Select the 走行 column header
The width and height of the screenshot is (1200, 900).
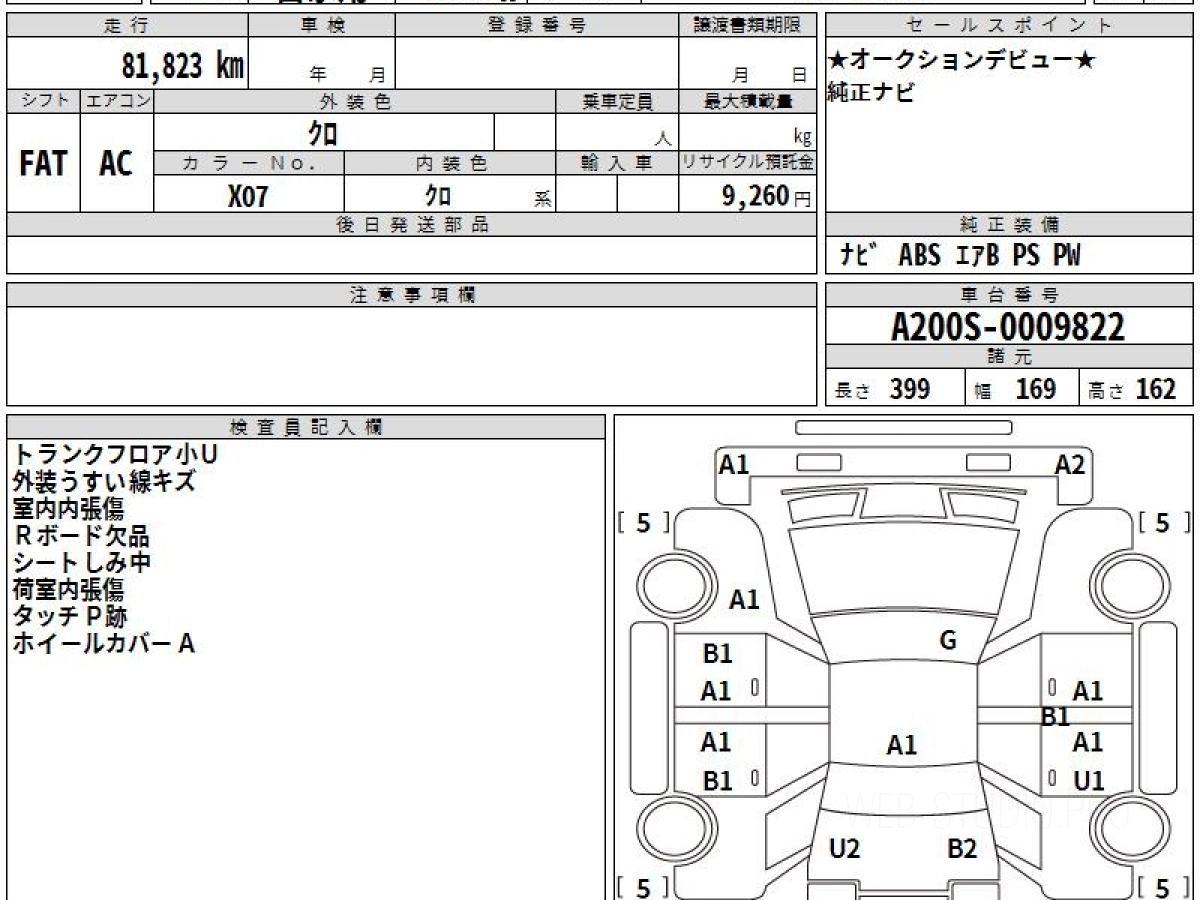pos(127,26)
